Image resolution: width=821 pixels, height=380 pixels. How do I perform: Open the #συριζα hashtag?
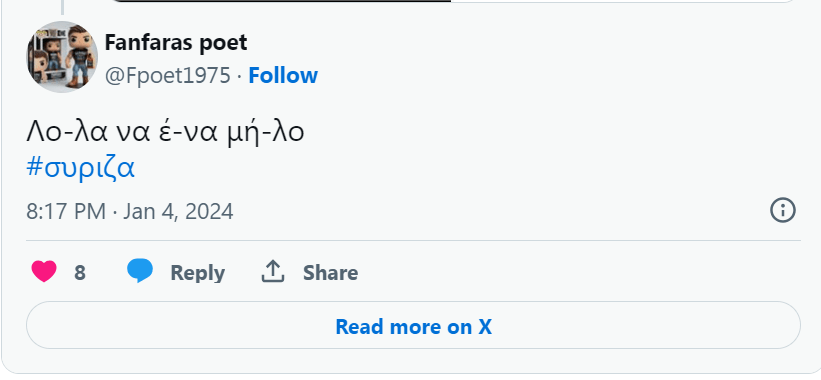pyautogui.click(x=81, y=168)
